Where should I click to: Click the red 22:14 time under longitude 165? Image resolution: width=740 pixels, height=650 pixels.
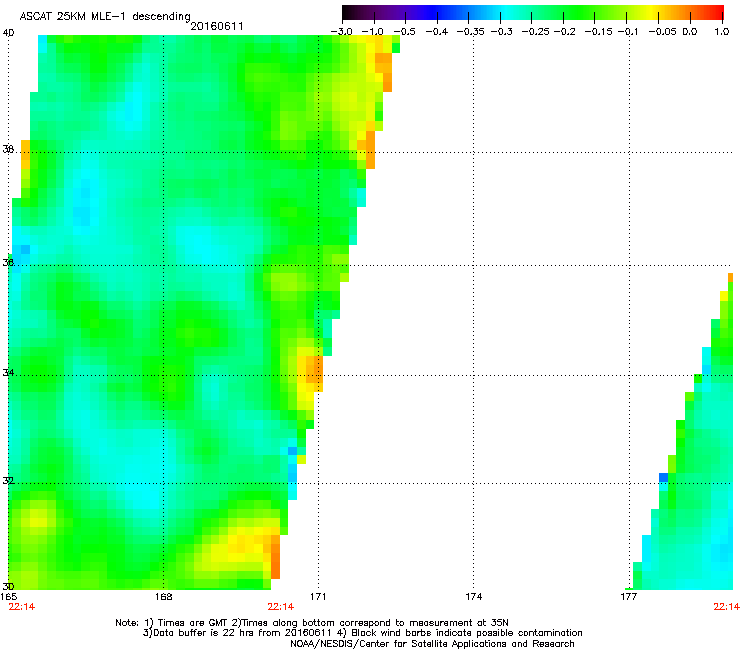pyautogui.click(x=22, y=607)
